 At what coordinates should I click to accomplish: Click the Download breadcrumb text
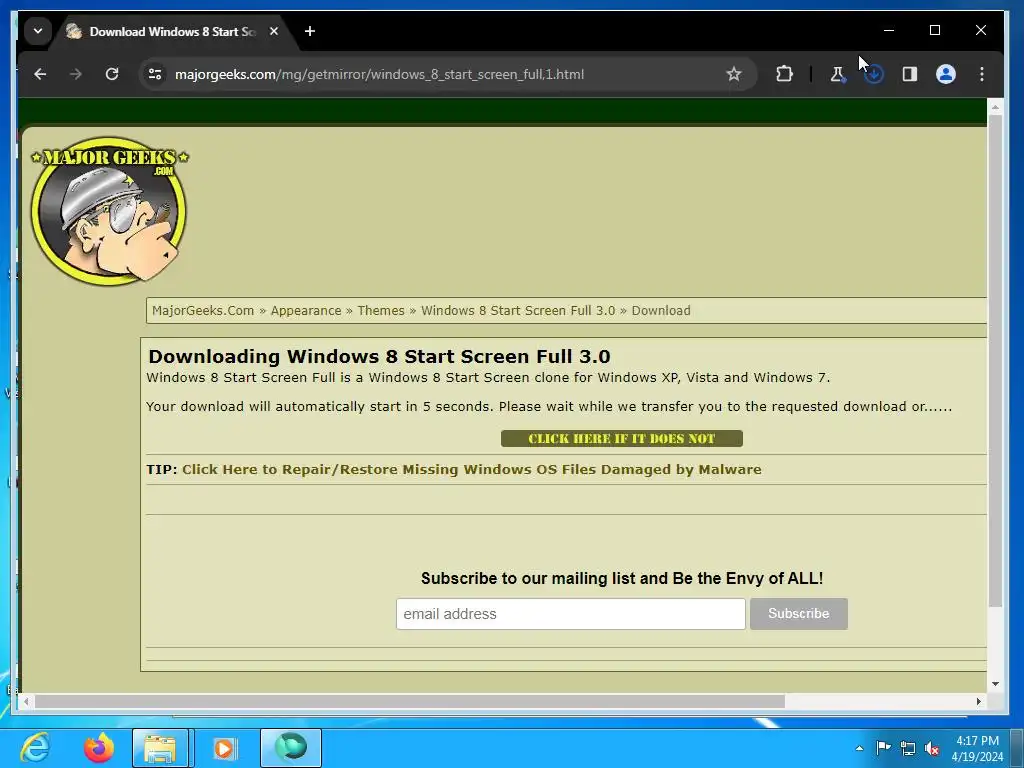point(661,311)
